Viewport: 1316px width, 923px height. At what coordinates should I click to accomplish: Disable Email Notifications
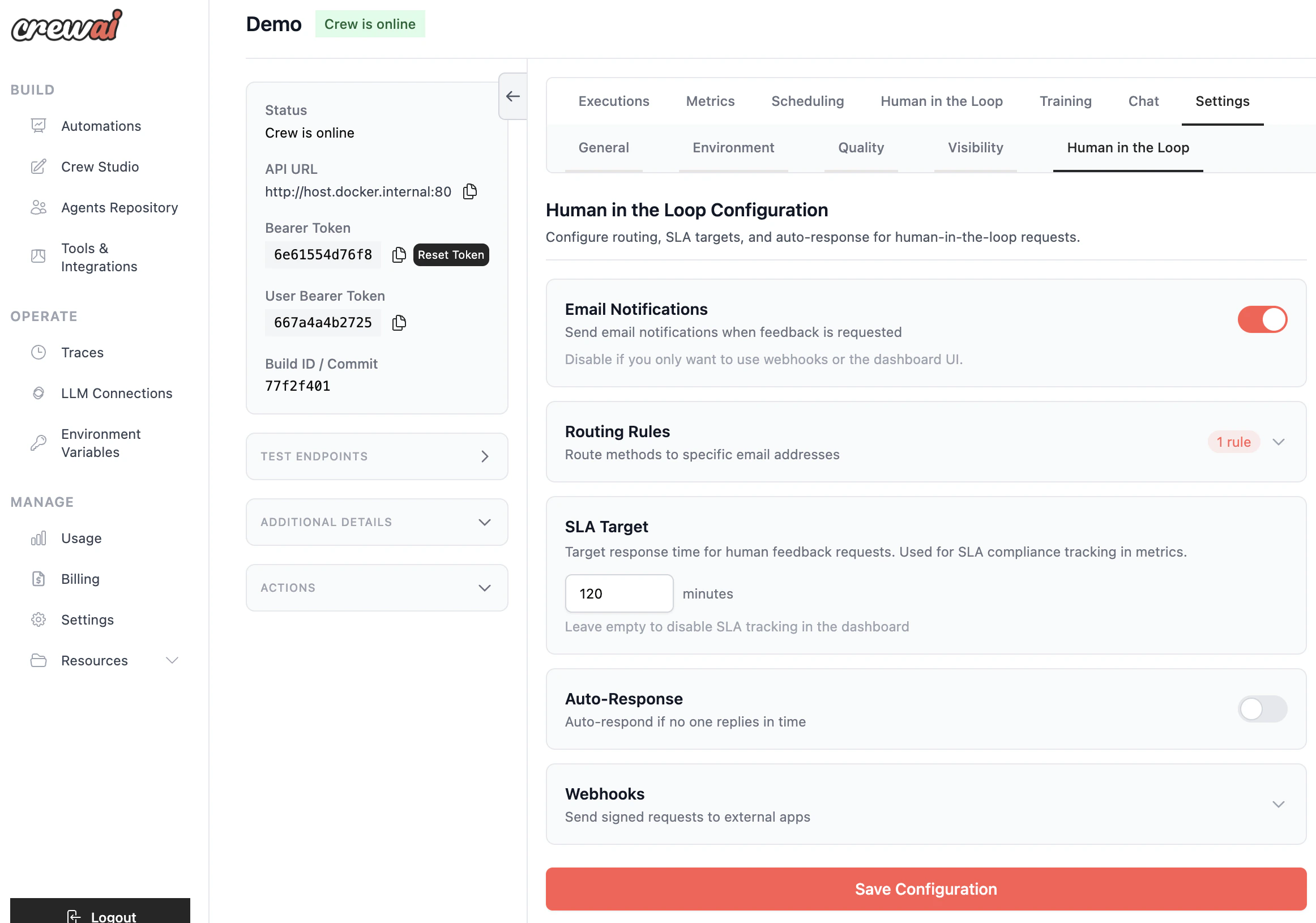coord(1262,320)
